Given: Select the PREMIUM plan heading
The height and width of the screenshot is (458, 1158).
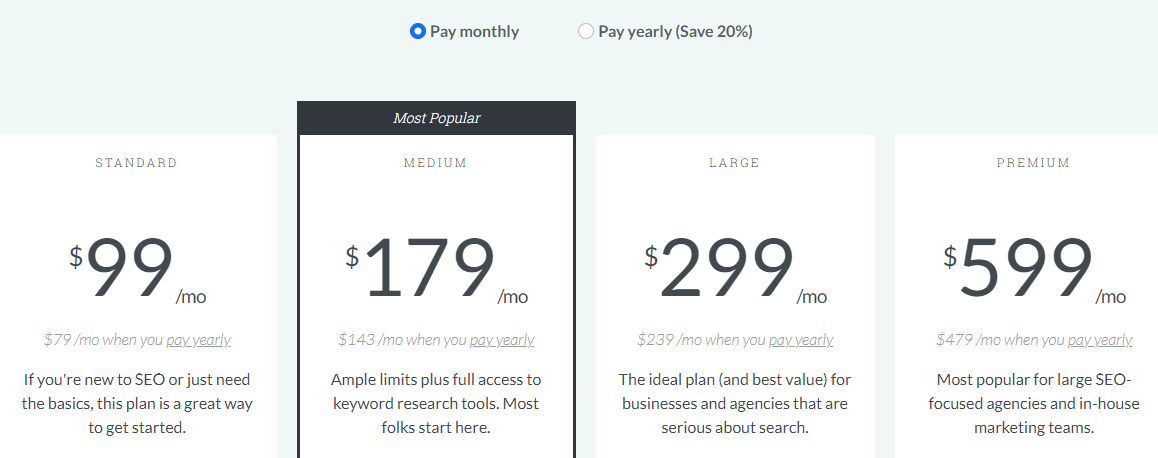Looking at the screenshot, I should (1033, 163).
